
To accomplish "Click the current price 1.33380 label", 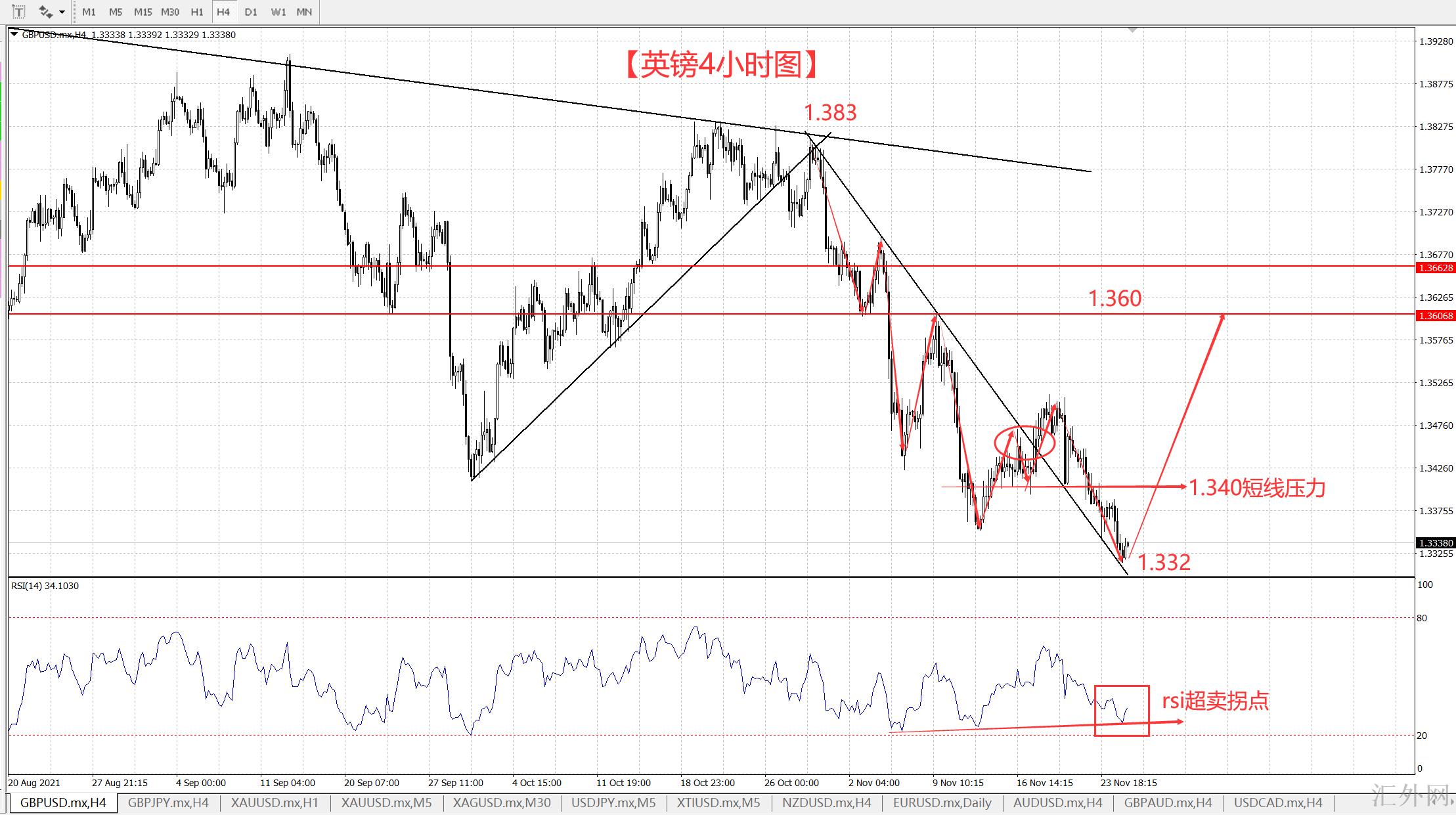I will pos(1436,543).
